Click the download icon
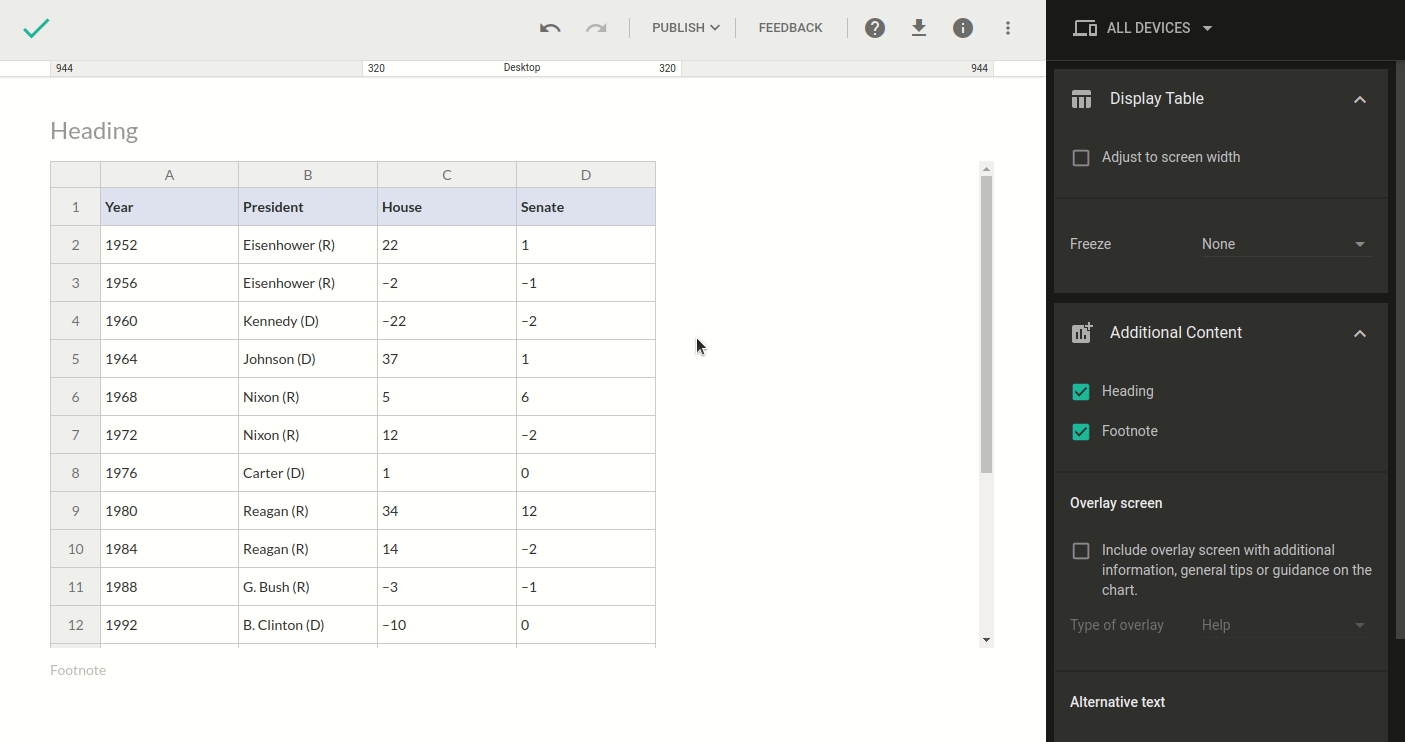 (919, 28)
